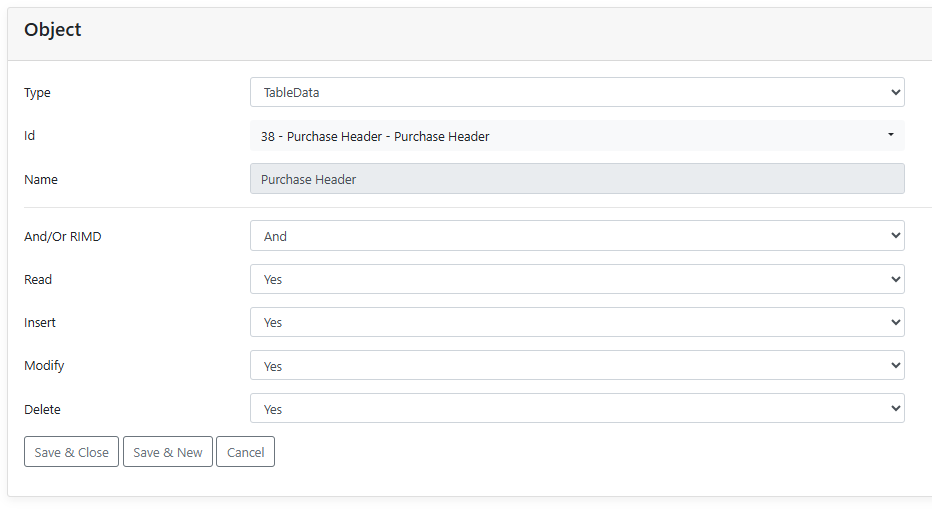Open the Id selector showing Purchase Header
The image size is (932, 512).
pos(577,136)
